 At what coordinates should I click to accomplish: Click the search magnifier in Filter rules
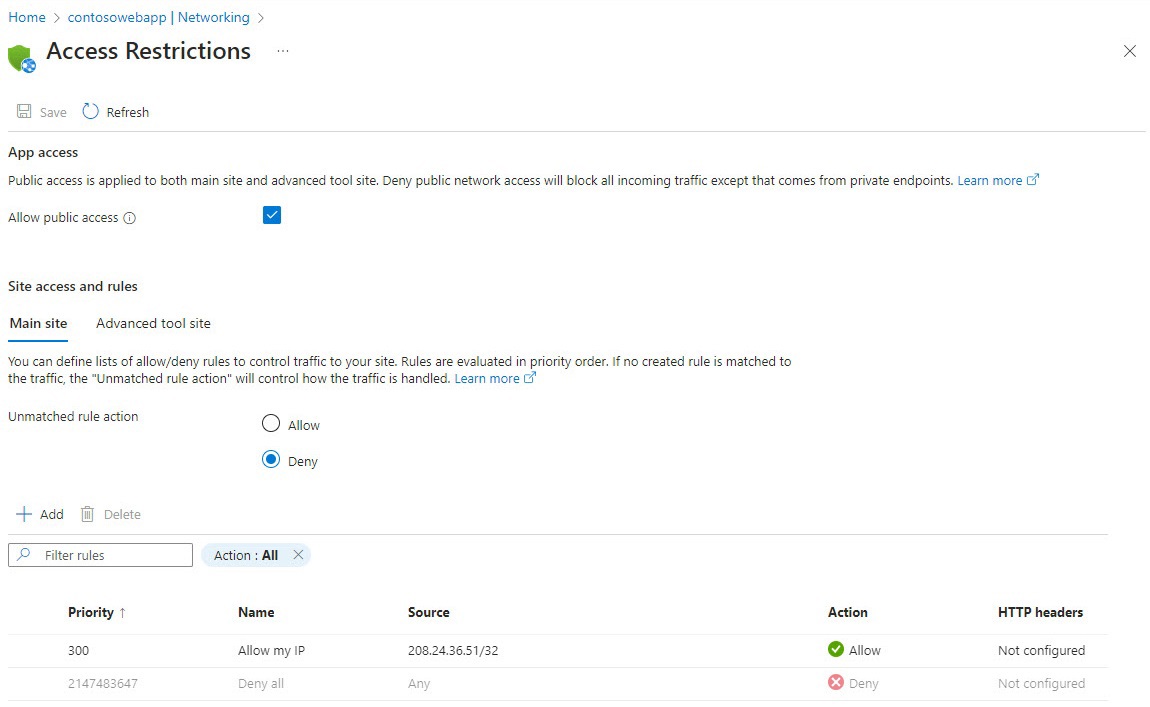pos(22,554)
